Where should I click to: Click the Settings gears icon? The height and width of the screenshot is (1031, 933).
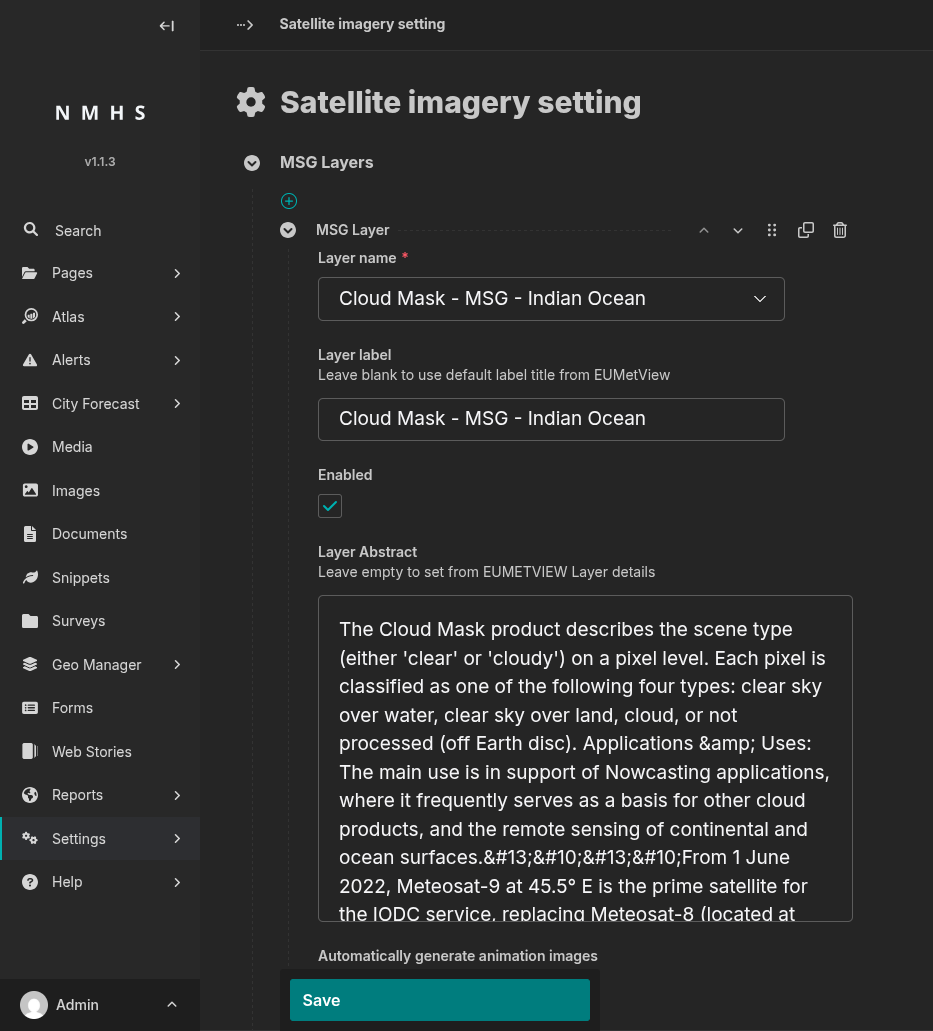point(30,838)
